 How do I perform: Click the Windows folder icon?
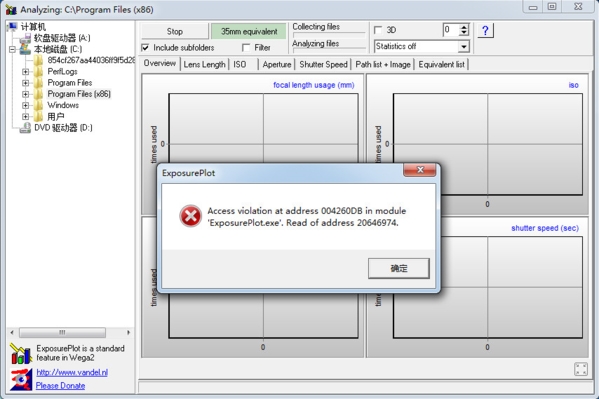pos(38,105)
